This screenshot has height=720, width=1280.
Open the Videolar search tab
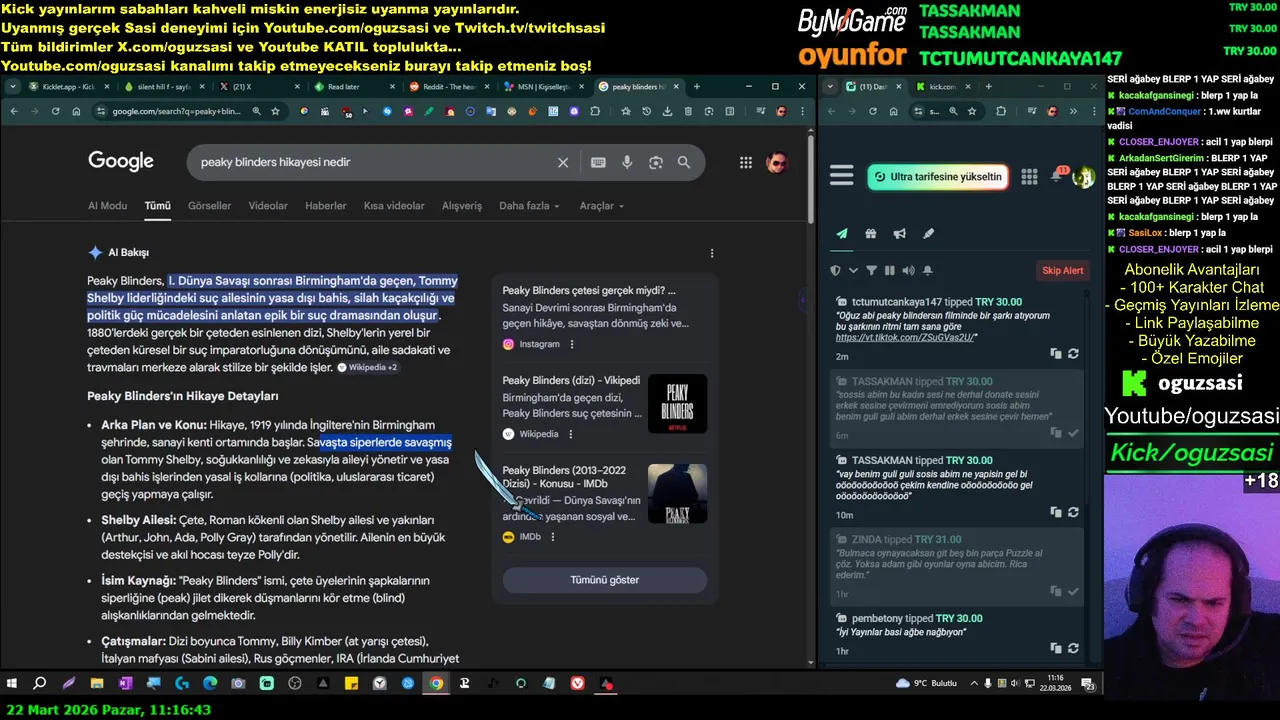coord(268,206)
